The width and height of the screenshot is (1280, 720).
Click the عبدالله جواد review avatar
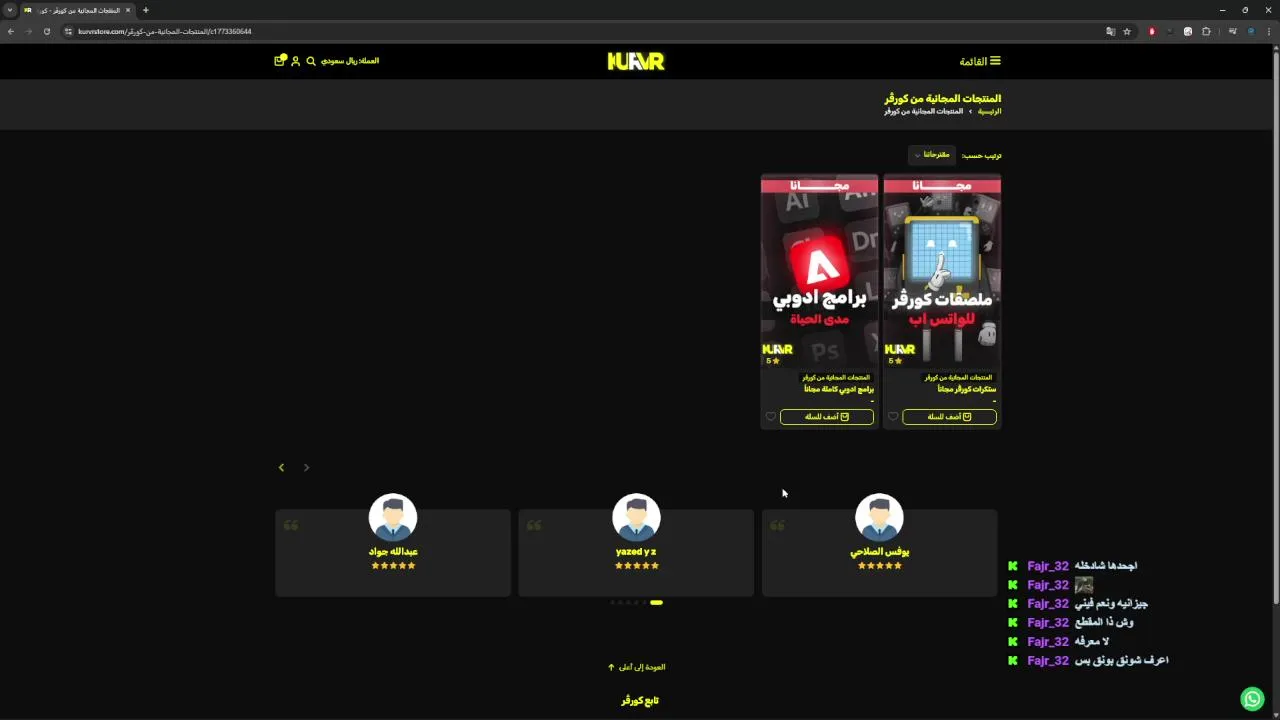click(x=393, y=518)
